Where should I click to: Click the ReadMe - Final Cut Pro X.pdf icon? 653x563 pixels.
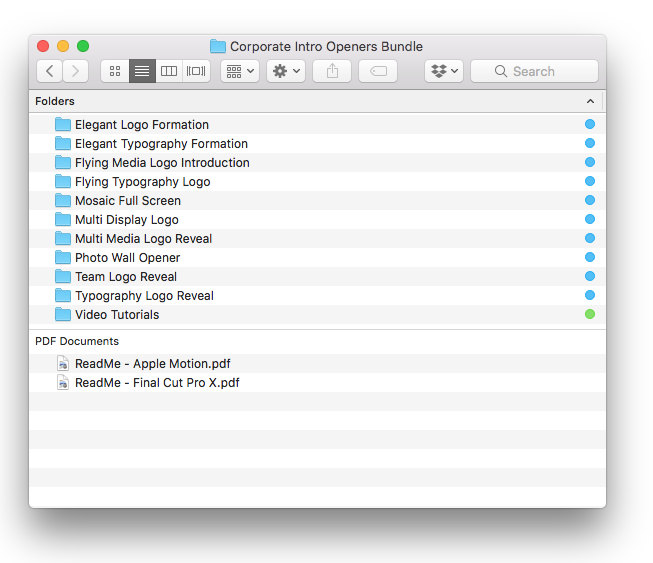[x=63, y=382]
